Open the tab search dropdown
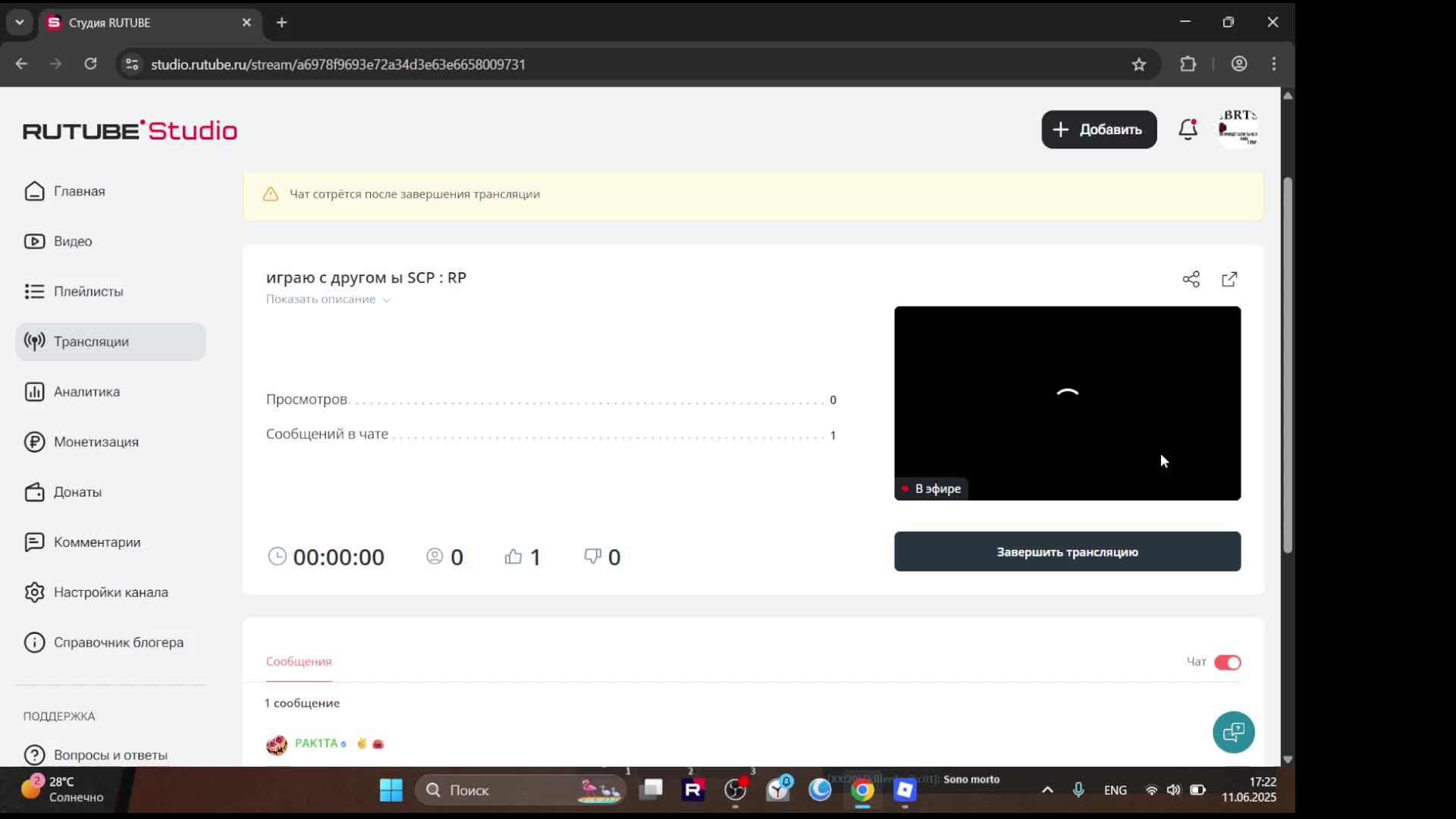This screenshot has width=1456, height=819. click(20, 23)
